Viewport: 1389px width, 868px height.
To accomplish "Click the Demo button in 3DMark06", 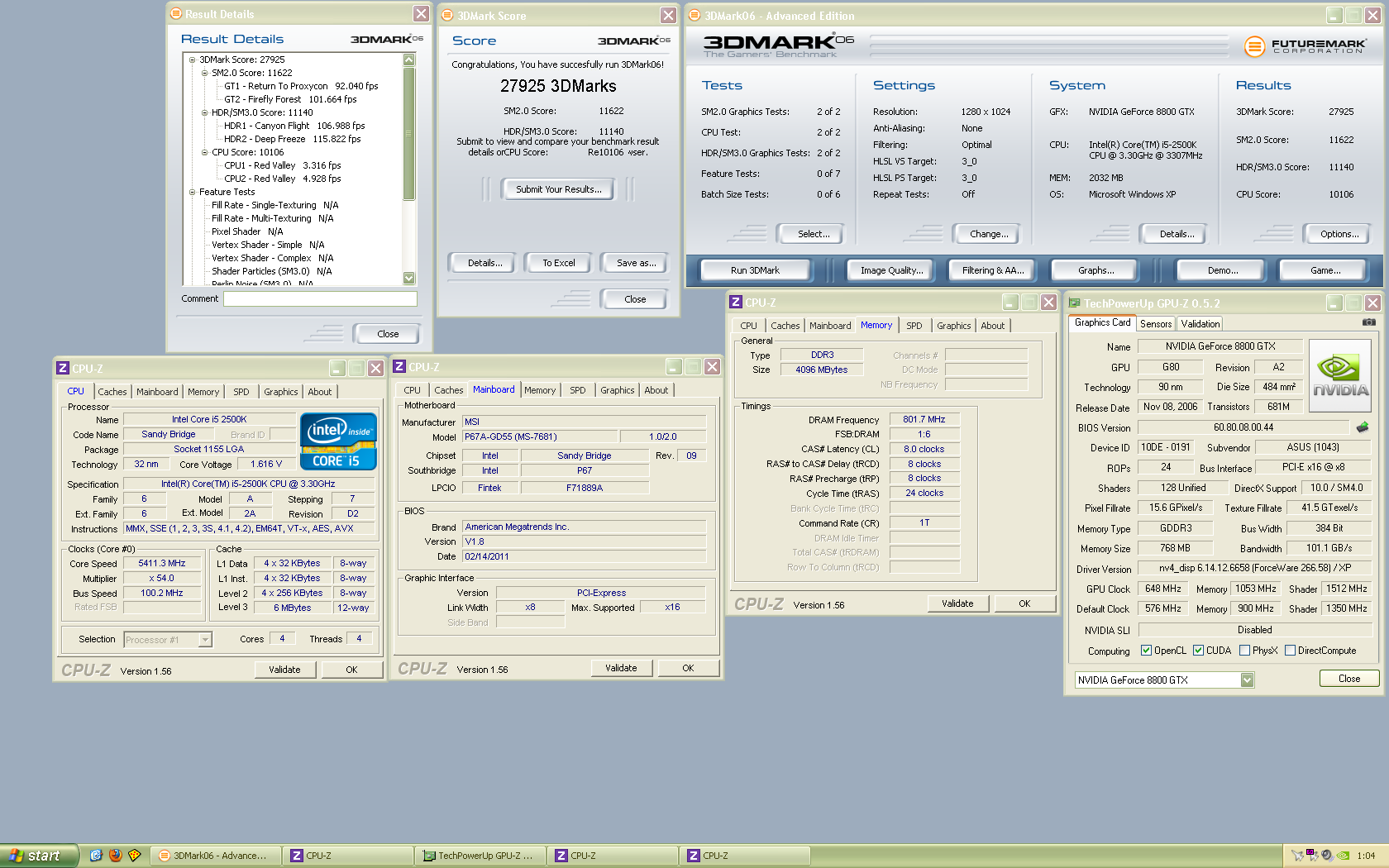I will pyautogui.click(x=1222, y=270).
